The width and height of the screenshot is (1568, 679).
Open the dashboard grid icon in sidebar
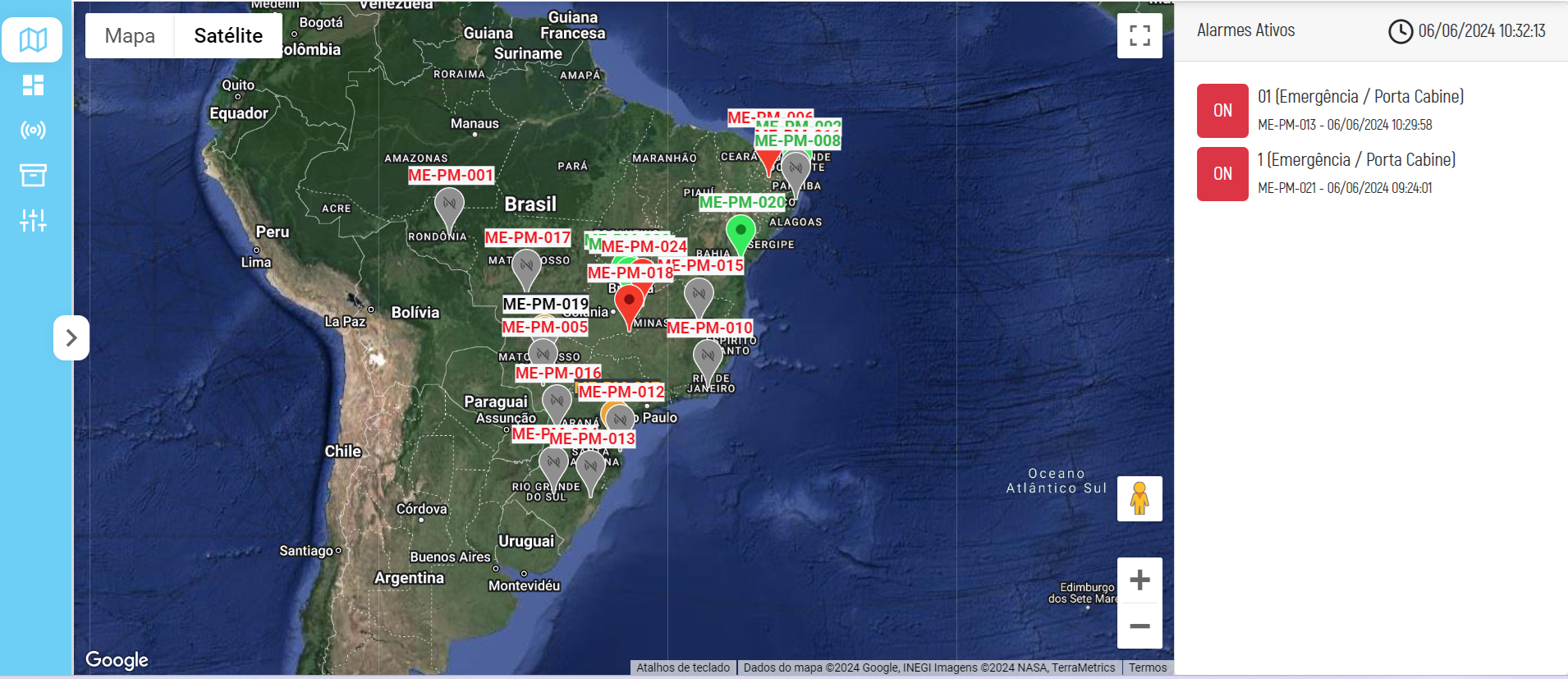point(33,85)
